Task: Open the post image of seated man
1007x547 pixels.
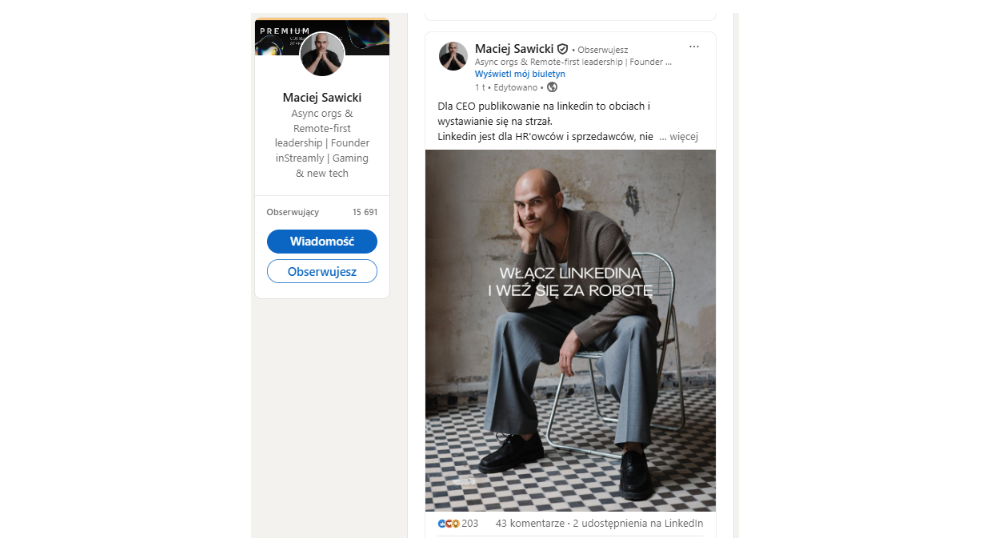Action: (x=570, y=331)
